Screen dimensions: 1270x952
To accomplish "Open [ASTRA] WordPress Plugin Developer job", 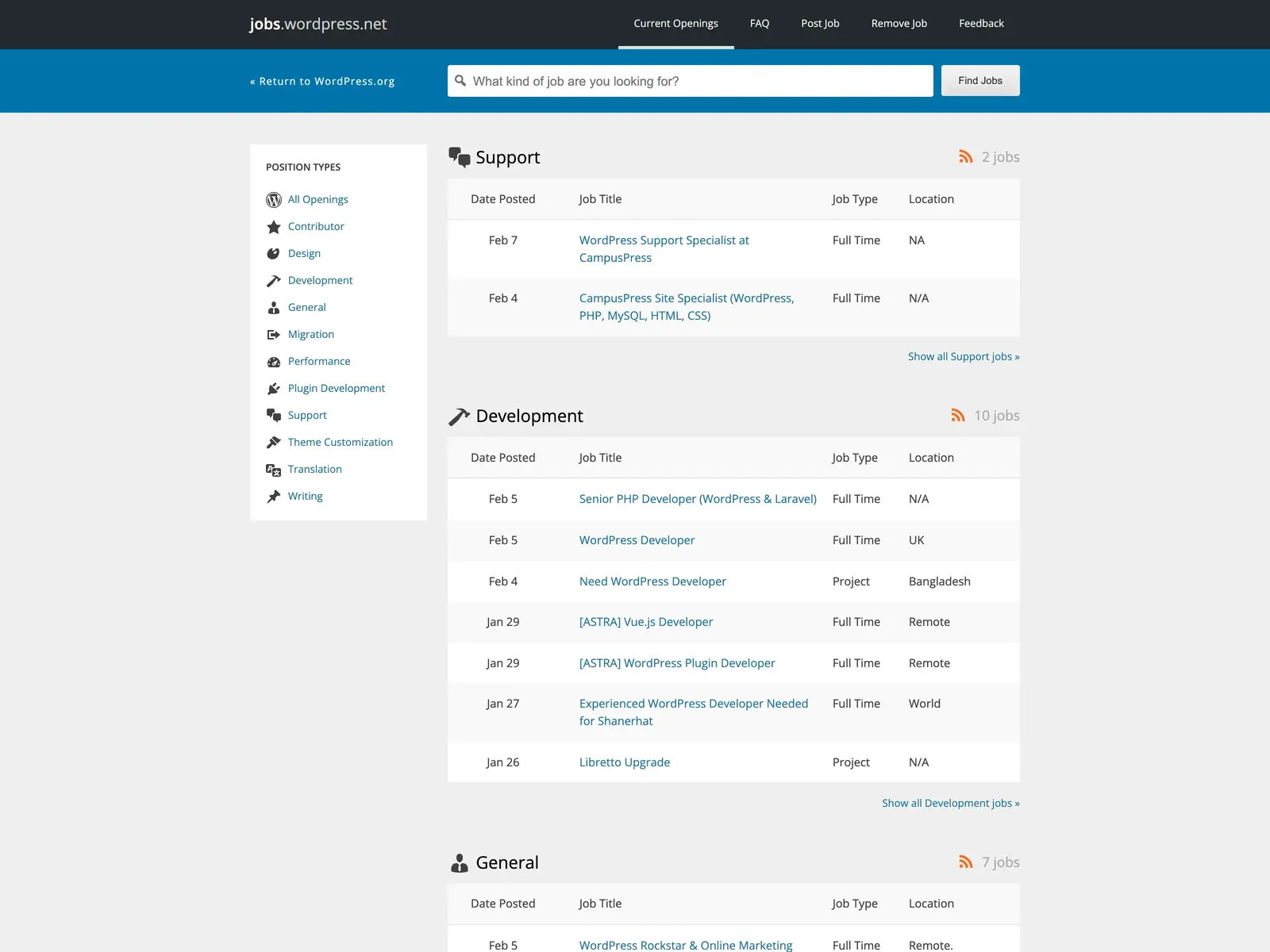I will (677, 663).
